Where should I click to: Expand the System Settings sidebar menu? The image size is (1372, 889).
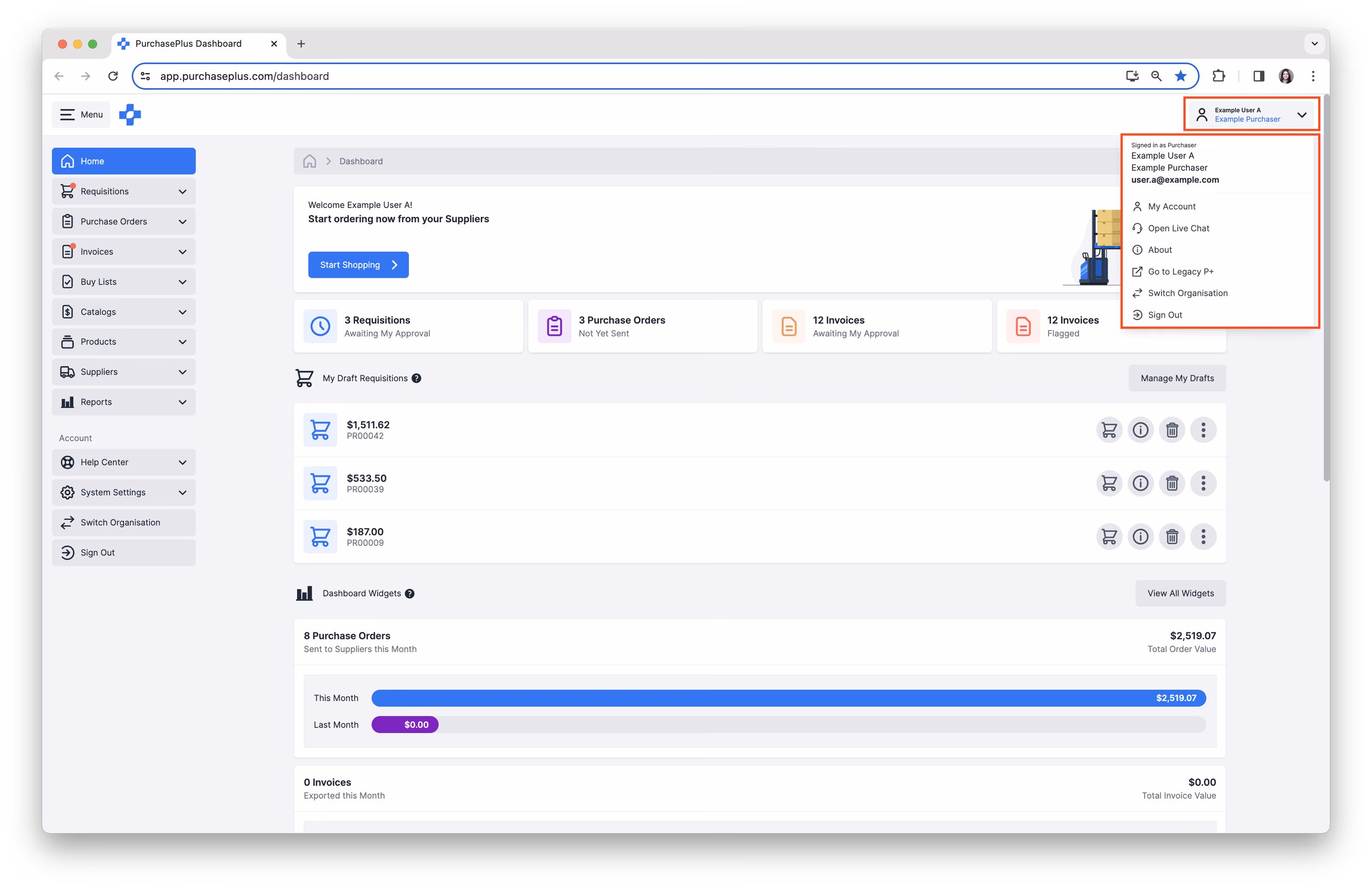123,493
